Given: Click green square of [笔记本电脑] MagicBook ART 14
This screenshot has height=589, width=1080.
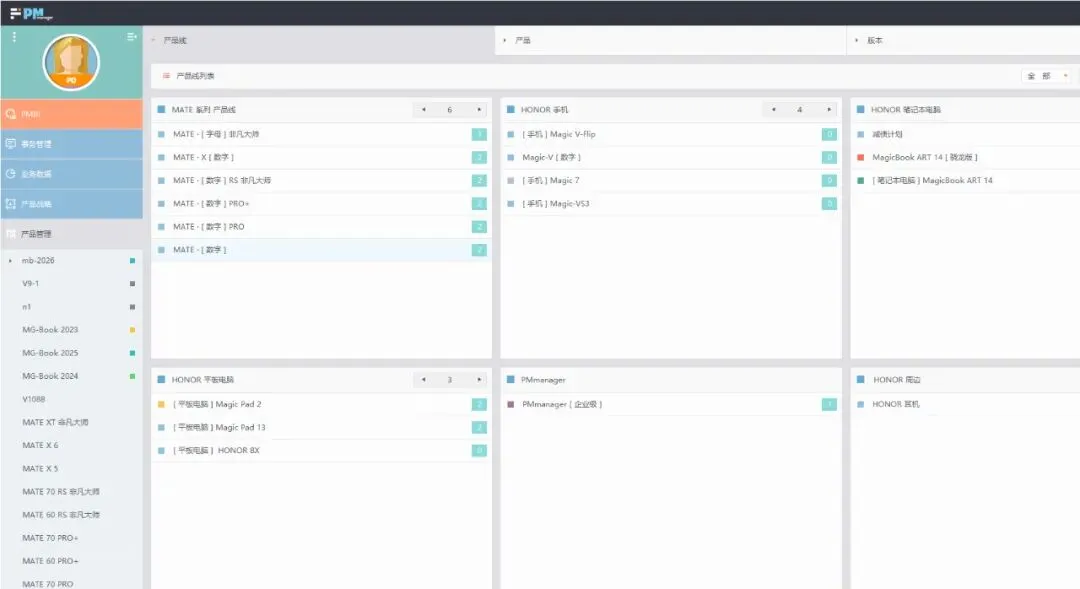Looking at the screenshot, I should (860, 180).
